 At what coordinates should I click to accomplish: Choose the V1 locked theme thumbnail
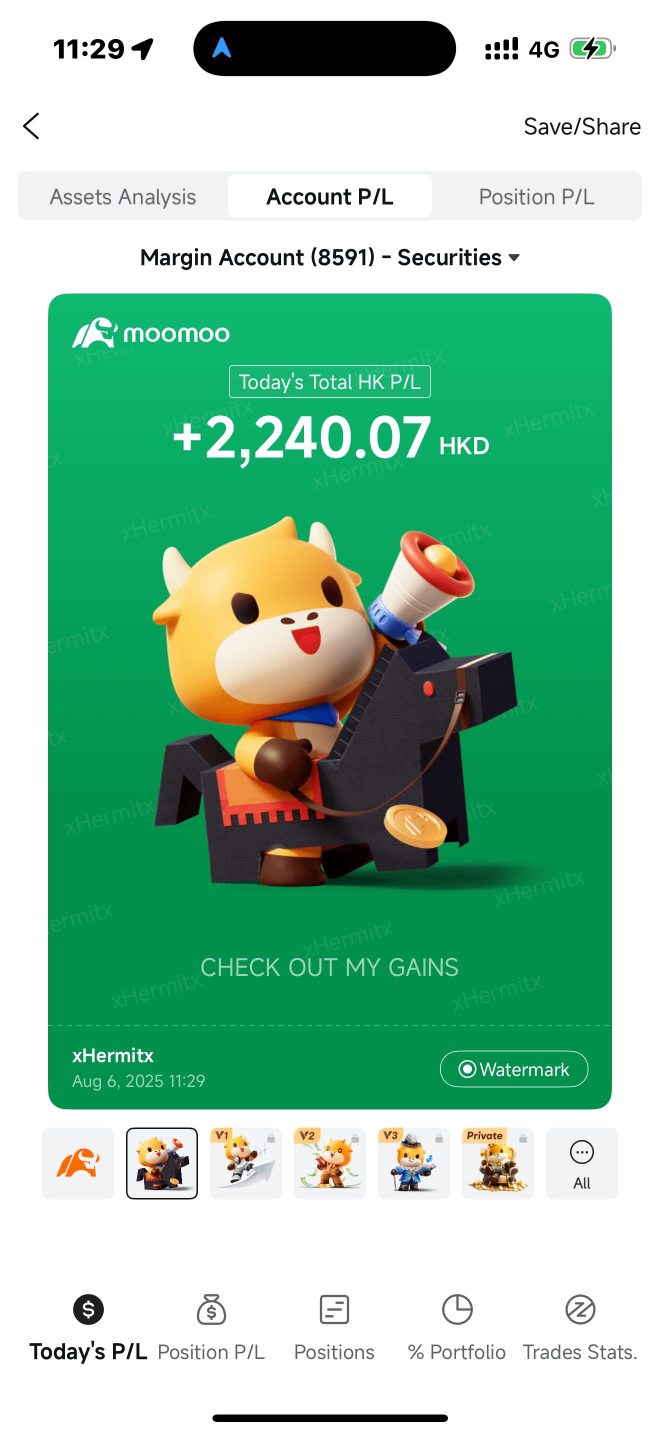246,1163
